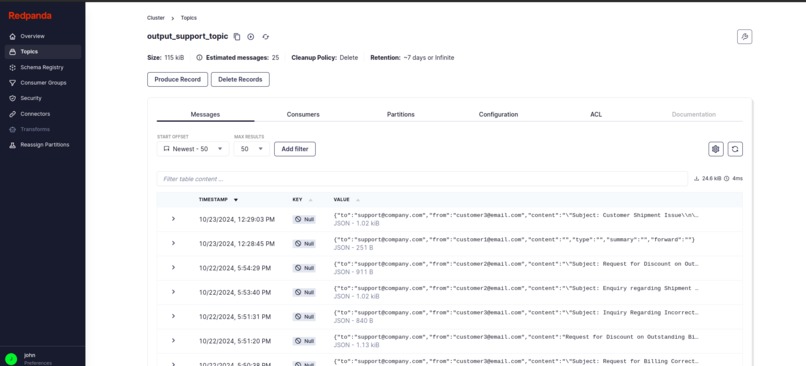Viewport: 806px width, 366px height.
Task: Click the Cluster breadcrumb link
Action: [156, 18]
